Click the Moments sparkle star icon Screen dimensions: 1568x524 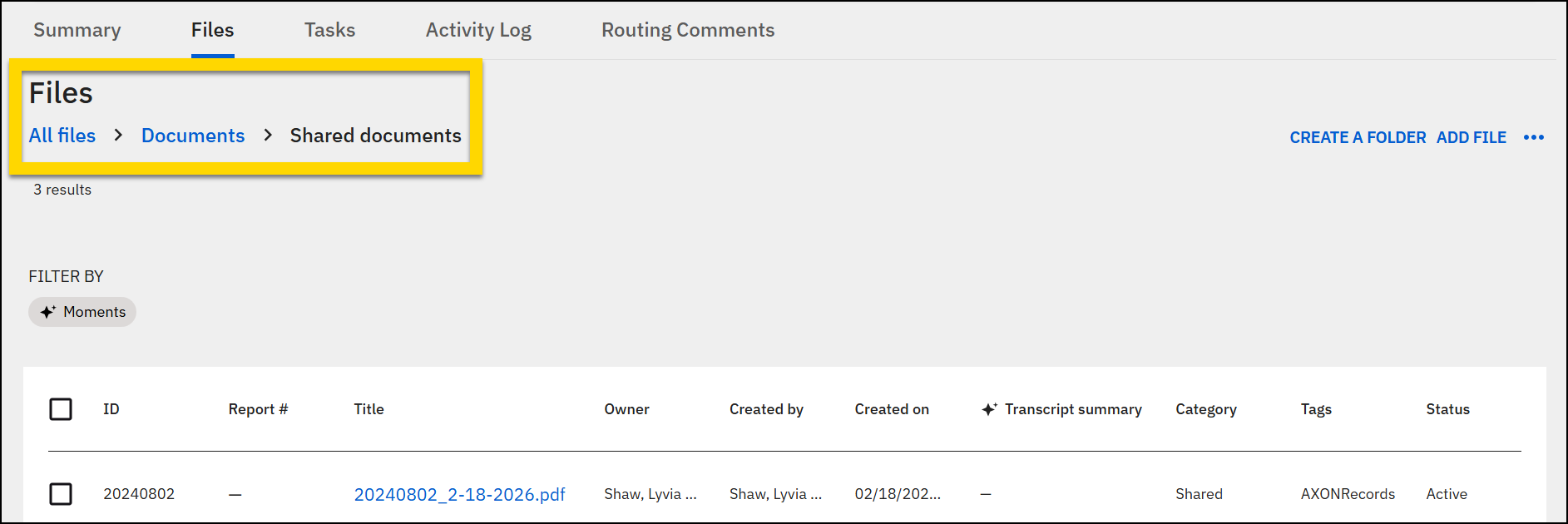pos(48,311)
